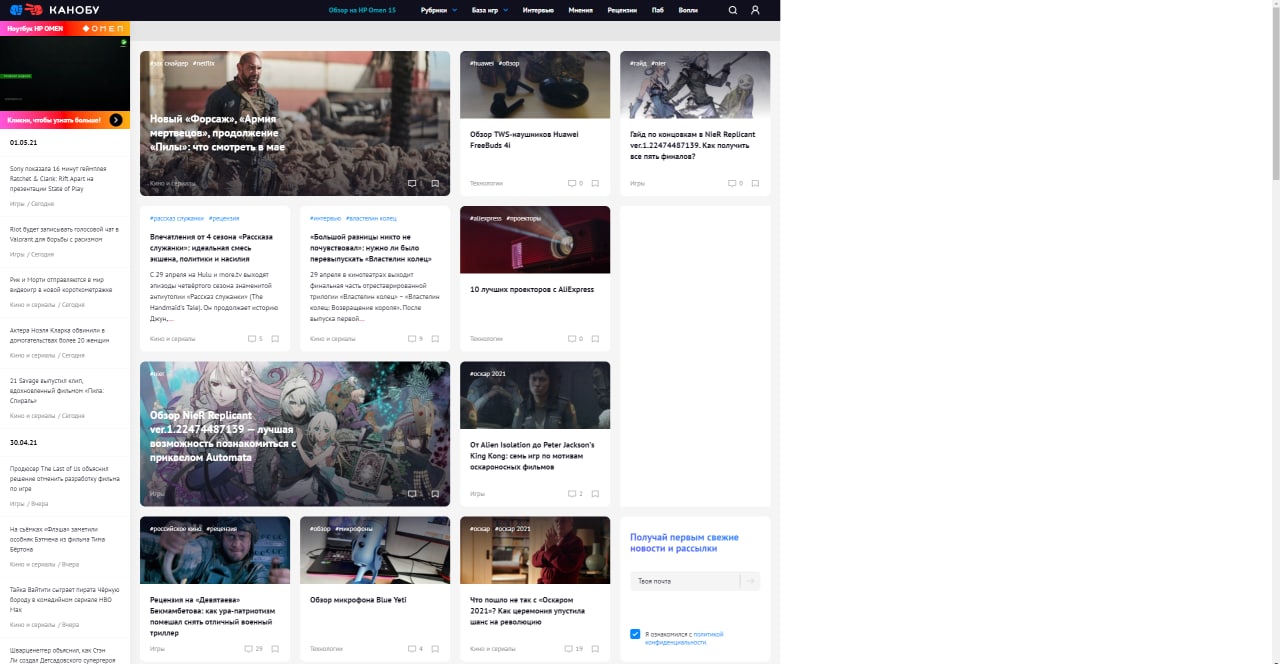1280x664 pixels.
Task: Bookmark the 10 лучших проекторов card
Action: click(595, 338)
